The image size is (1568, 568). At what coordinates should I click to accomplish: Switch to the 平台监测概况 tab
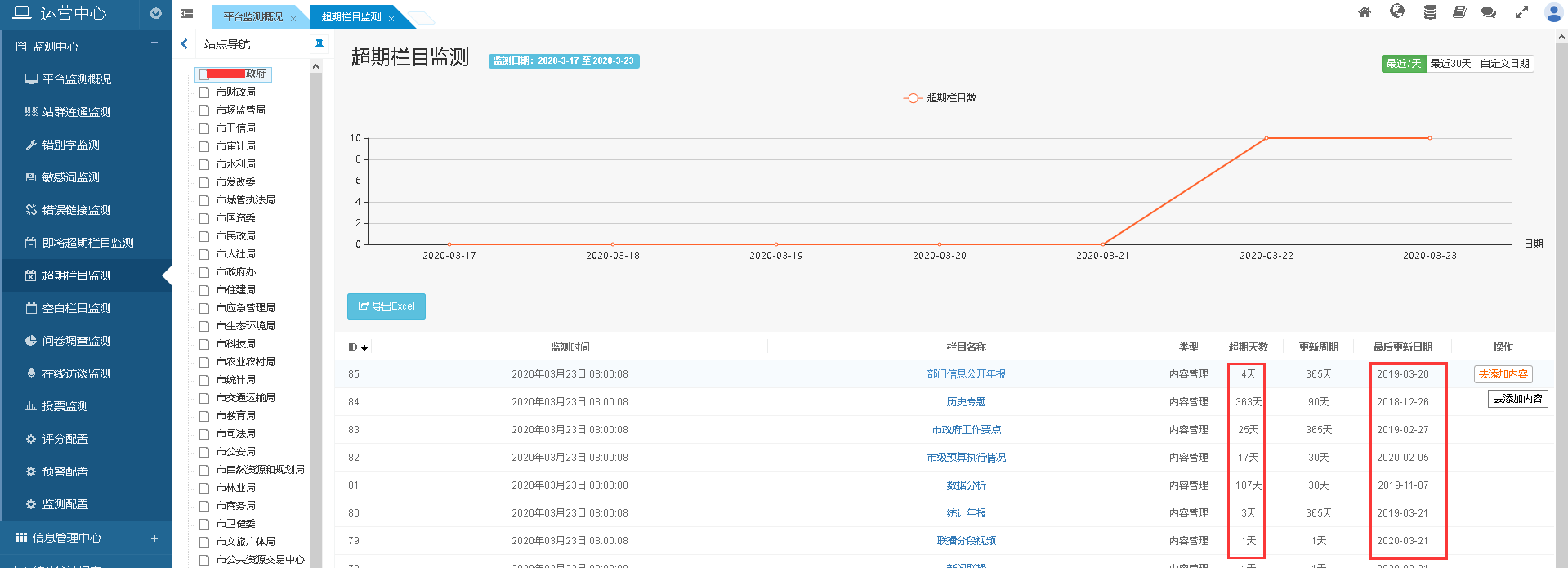point(252,17)
